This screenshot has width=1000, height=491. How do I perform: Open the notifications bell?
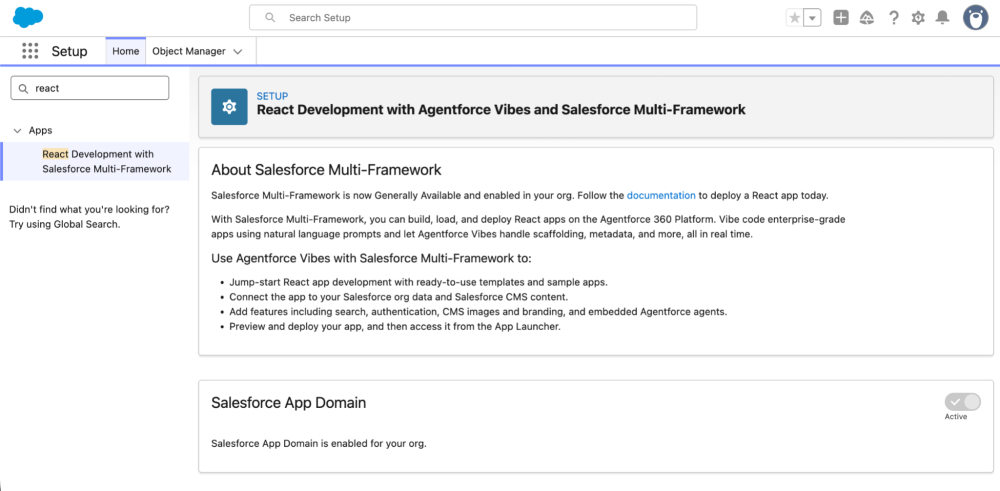pyautogui.click(x=942, y=18)
